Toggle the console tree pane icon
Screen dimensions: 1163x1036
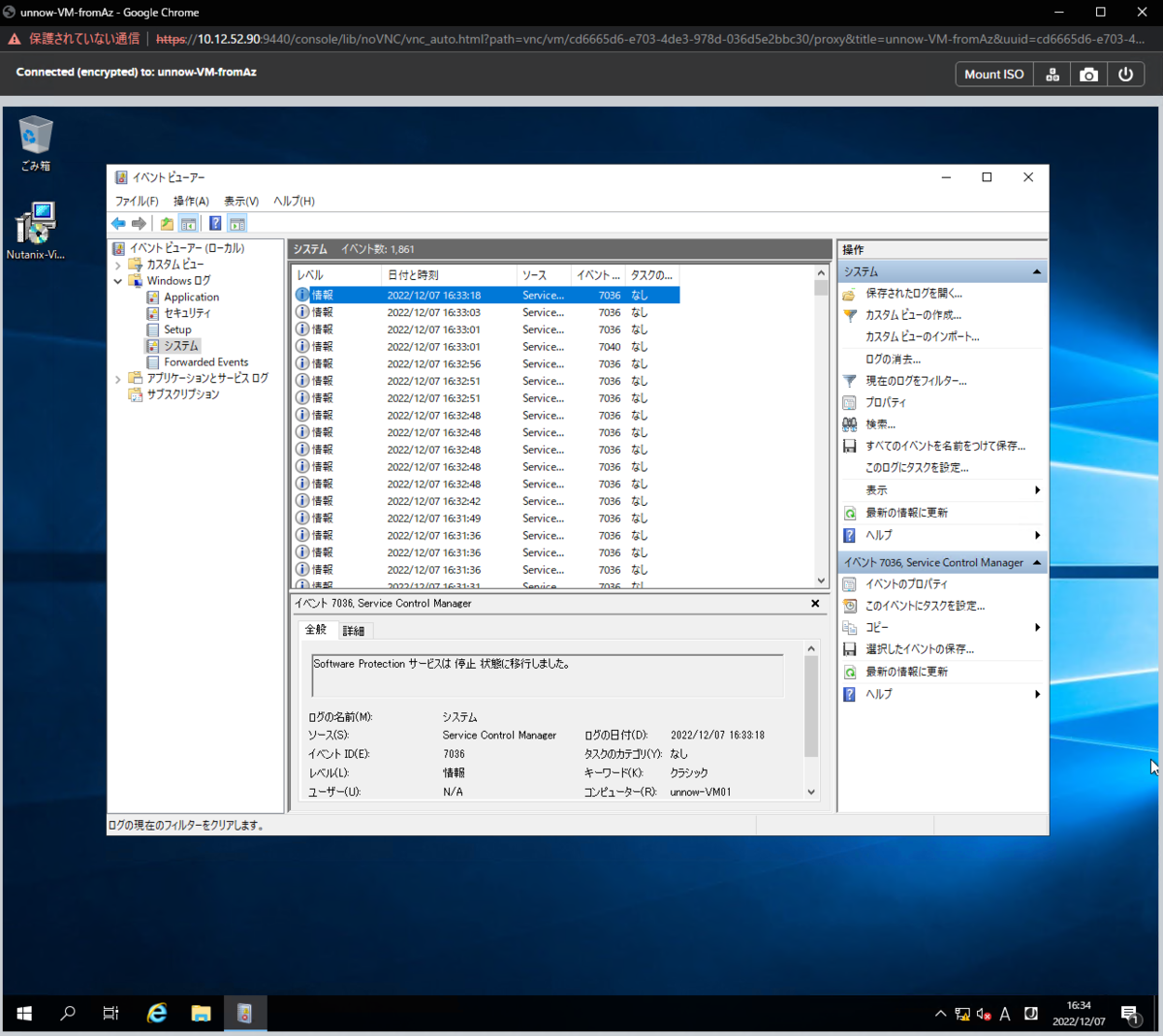click(189, 224)
